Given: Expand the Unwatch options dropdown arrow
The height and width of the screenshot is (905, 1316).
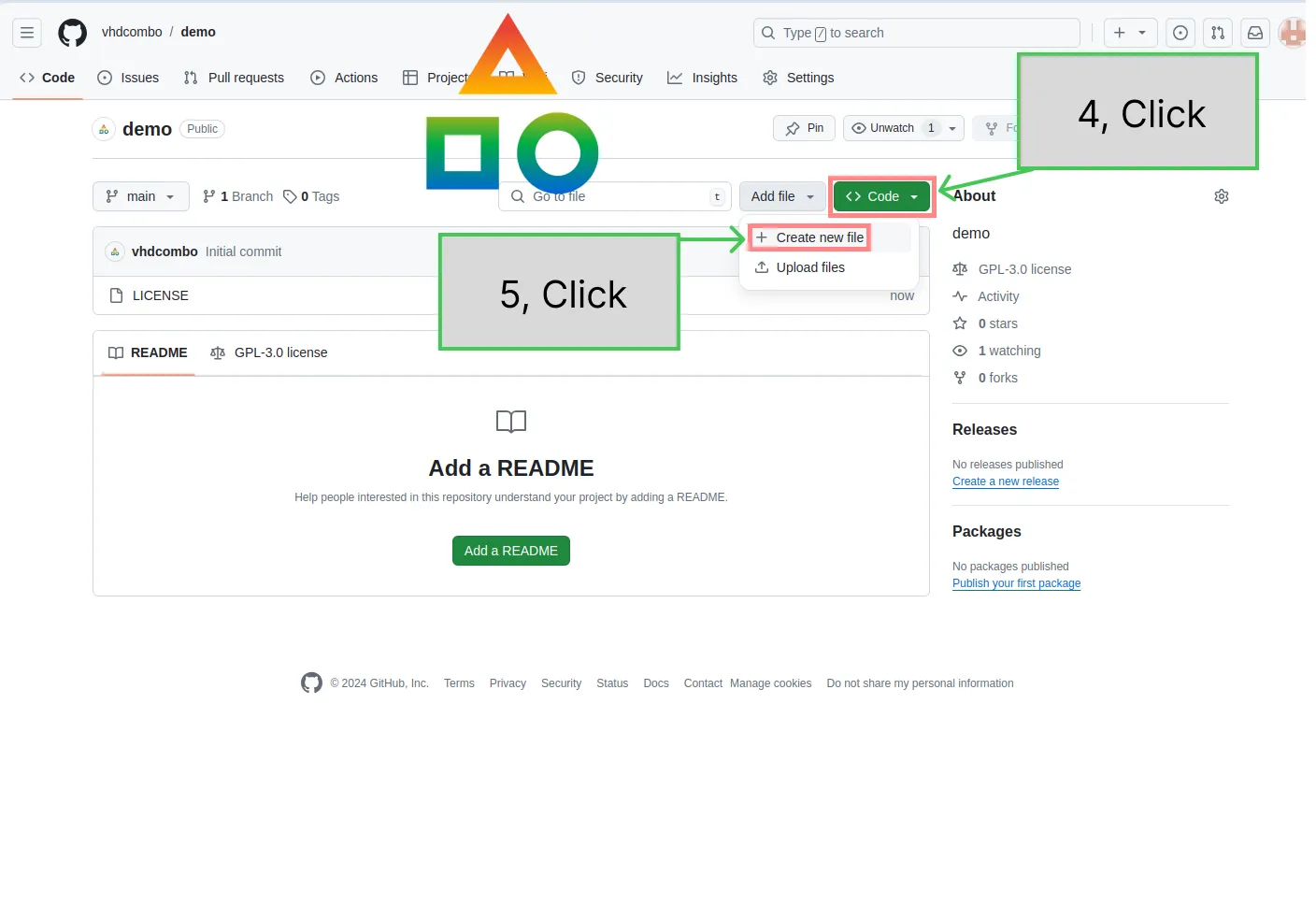Looking at the screenshot, I should [x=952, y=128].
